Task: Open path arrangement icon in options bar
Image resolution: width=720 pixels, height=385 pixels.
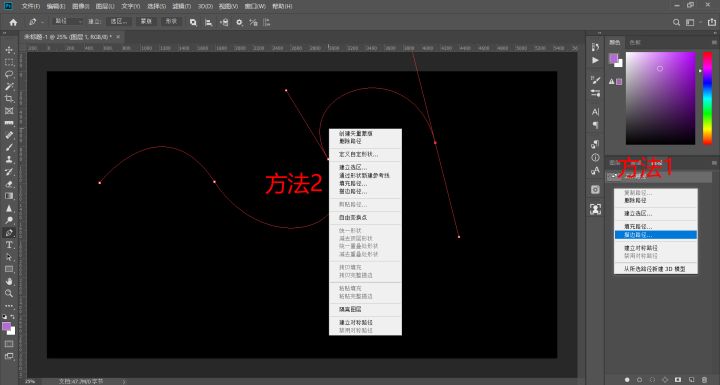Action: (x=224, y=22)
